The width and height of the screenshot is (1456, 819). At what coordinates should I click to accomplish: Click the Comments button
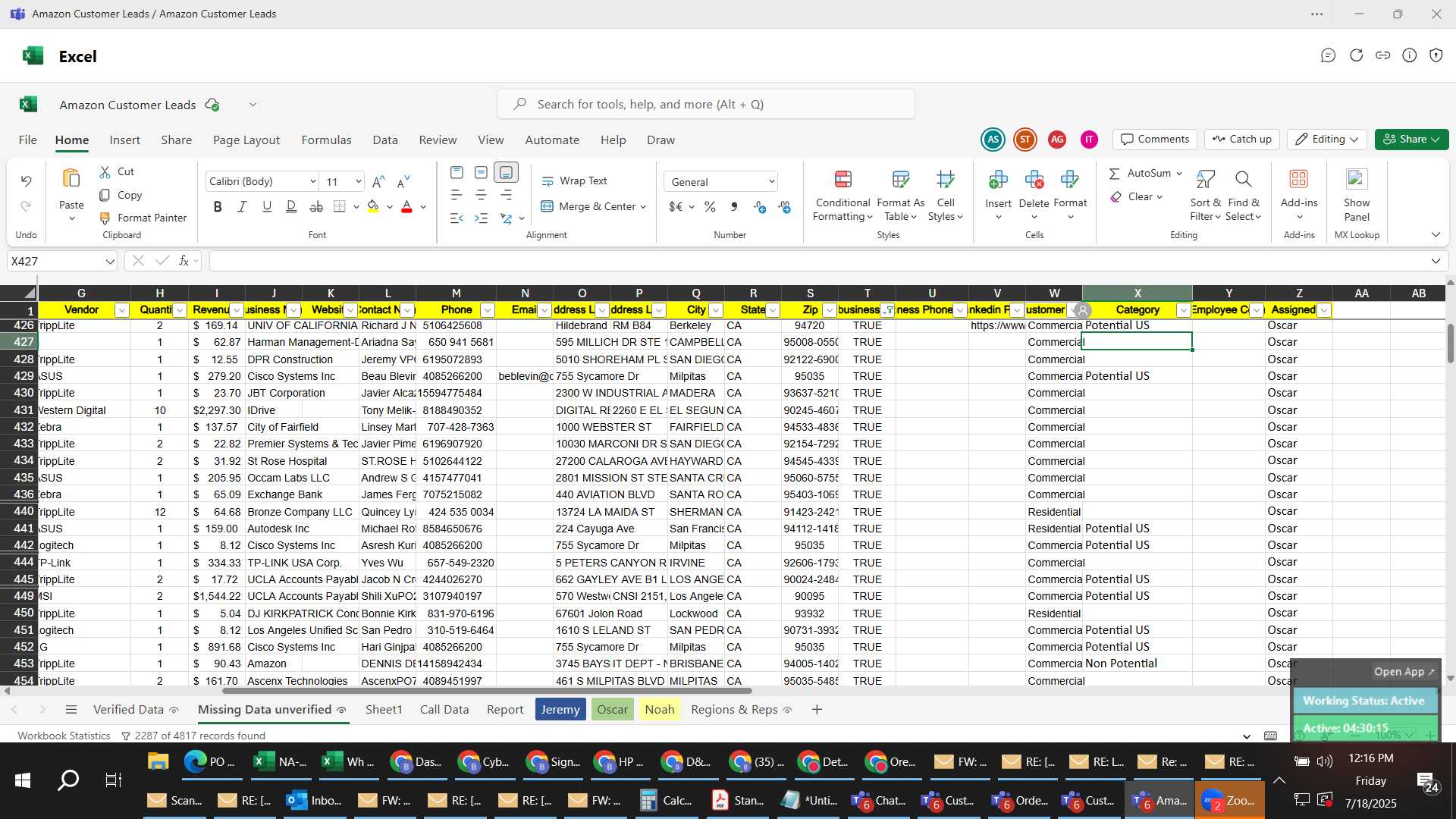(x=1154, y=140)
